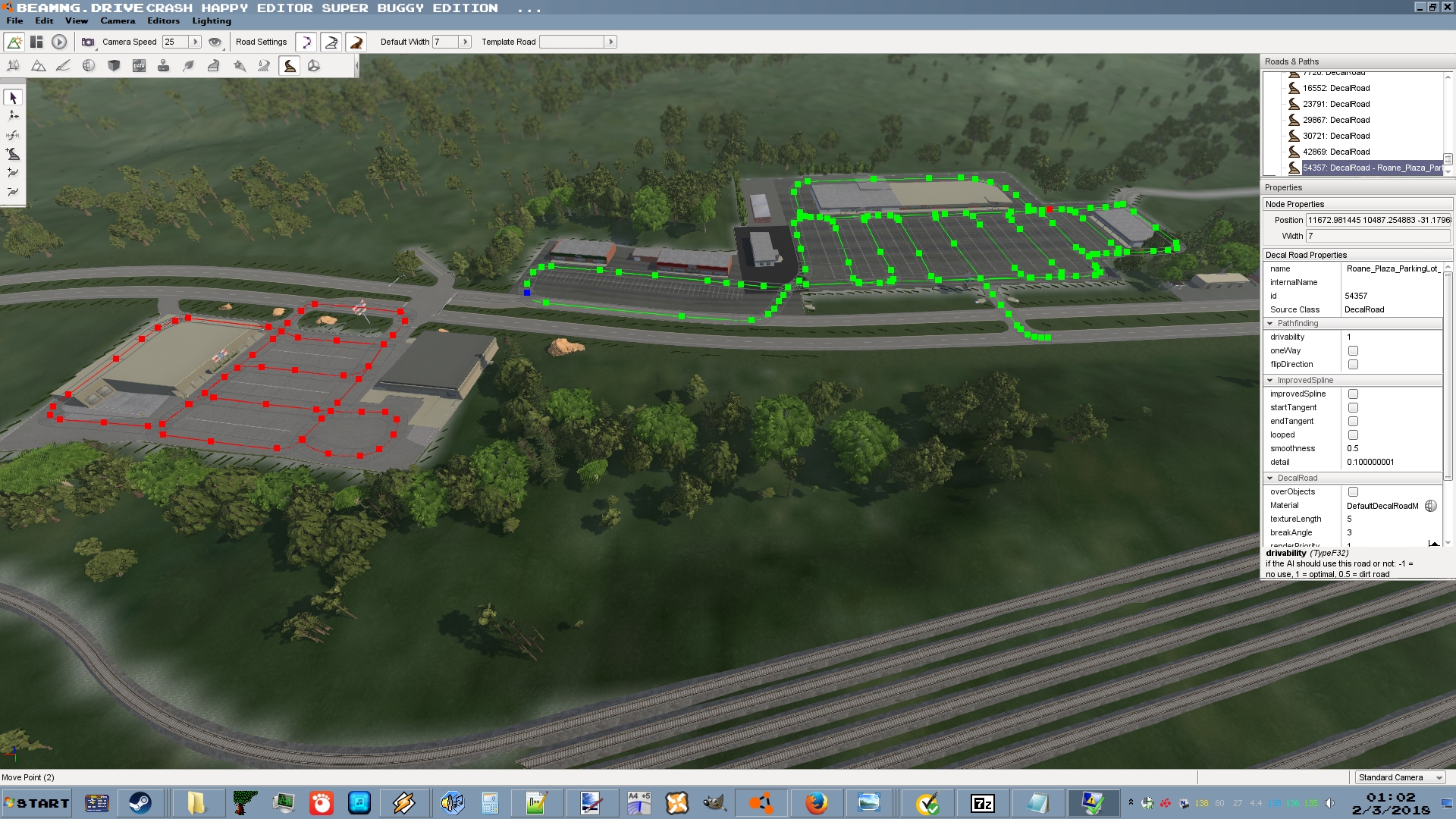Select 16552: DecalRoad in the list

1336,88
